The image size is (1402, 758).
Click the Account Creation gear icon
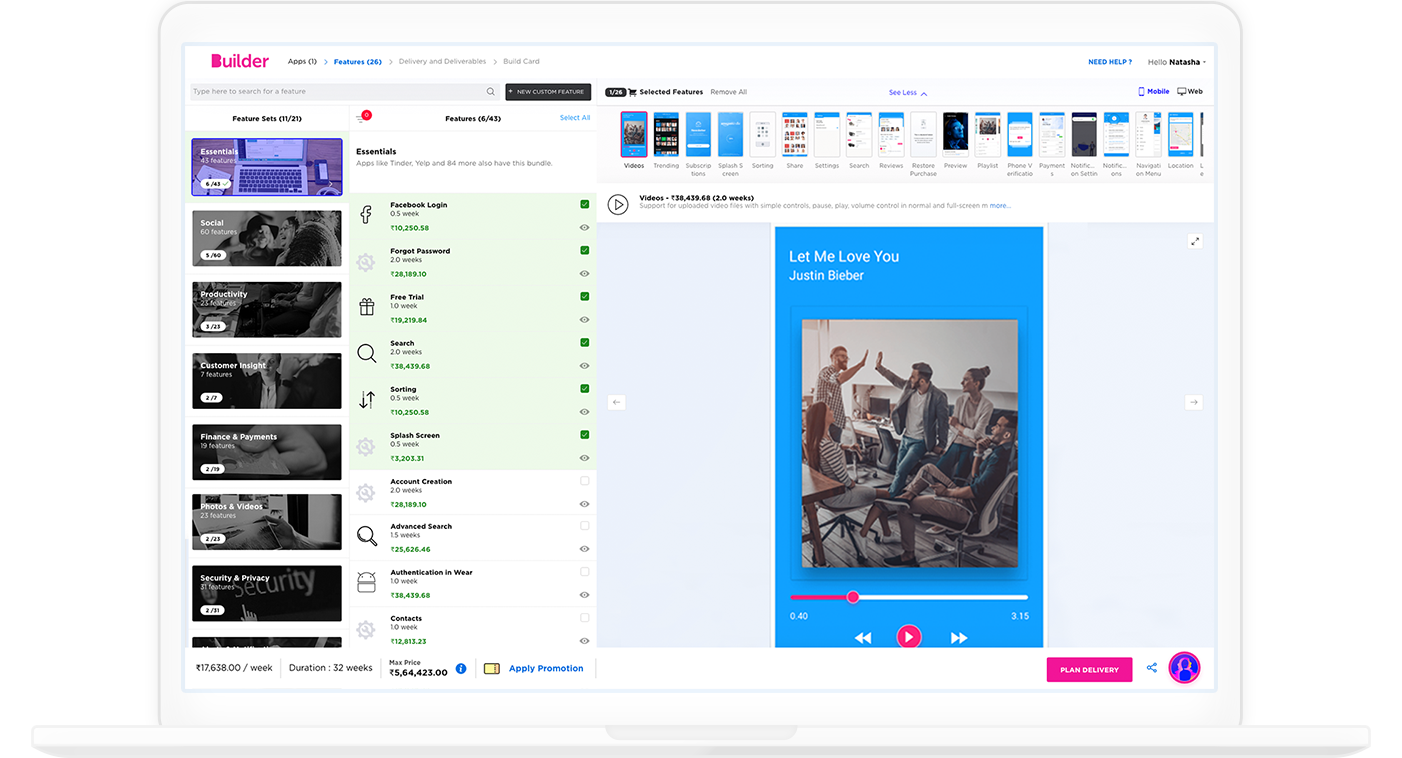pos(366,492)
